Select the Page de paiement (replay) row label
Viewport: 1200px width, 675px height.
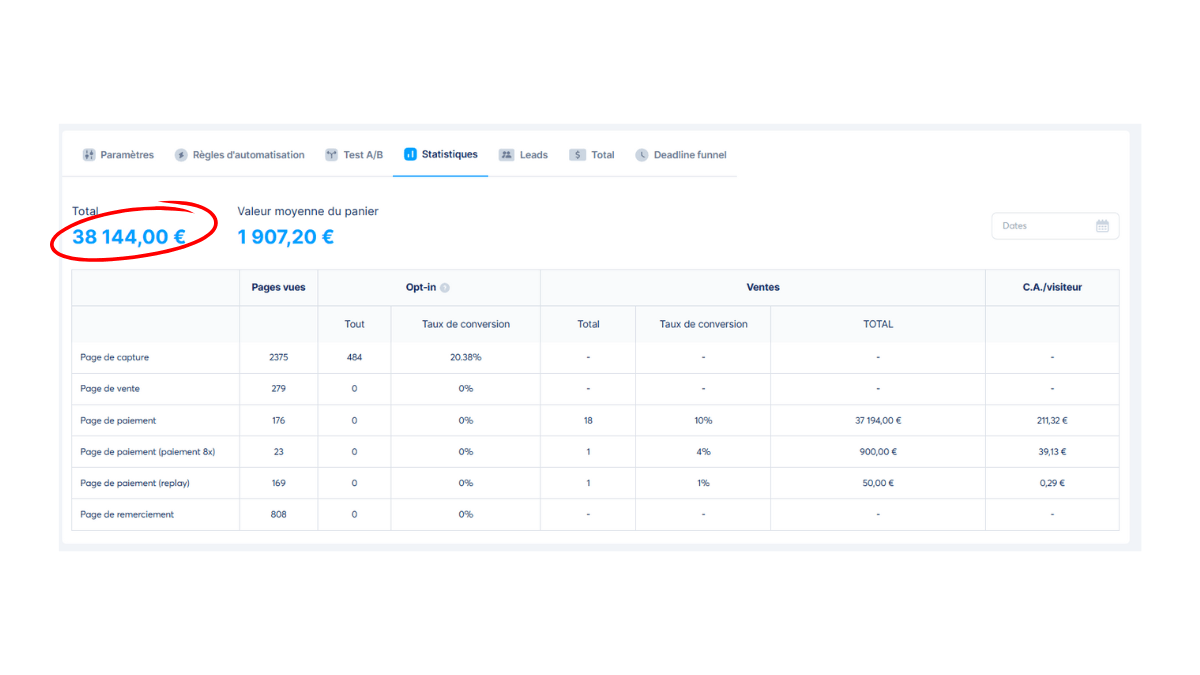coord(135,483)
